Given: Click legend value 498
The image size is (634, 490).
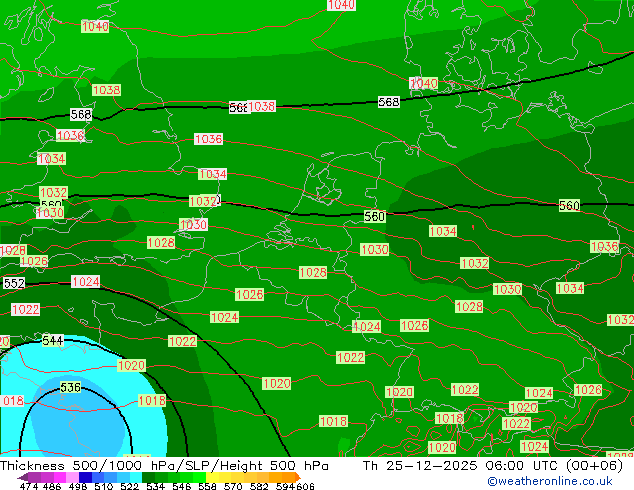Looking at the screenshot, I should click(x=78, y=486).
